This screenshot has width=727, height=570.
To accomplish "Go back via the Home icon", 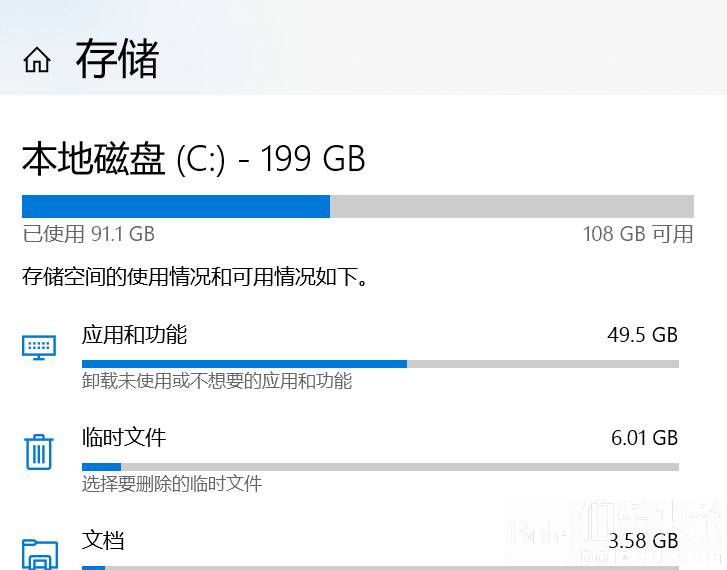I will (x=37, y=60).
